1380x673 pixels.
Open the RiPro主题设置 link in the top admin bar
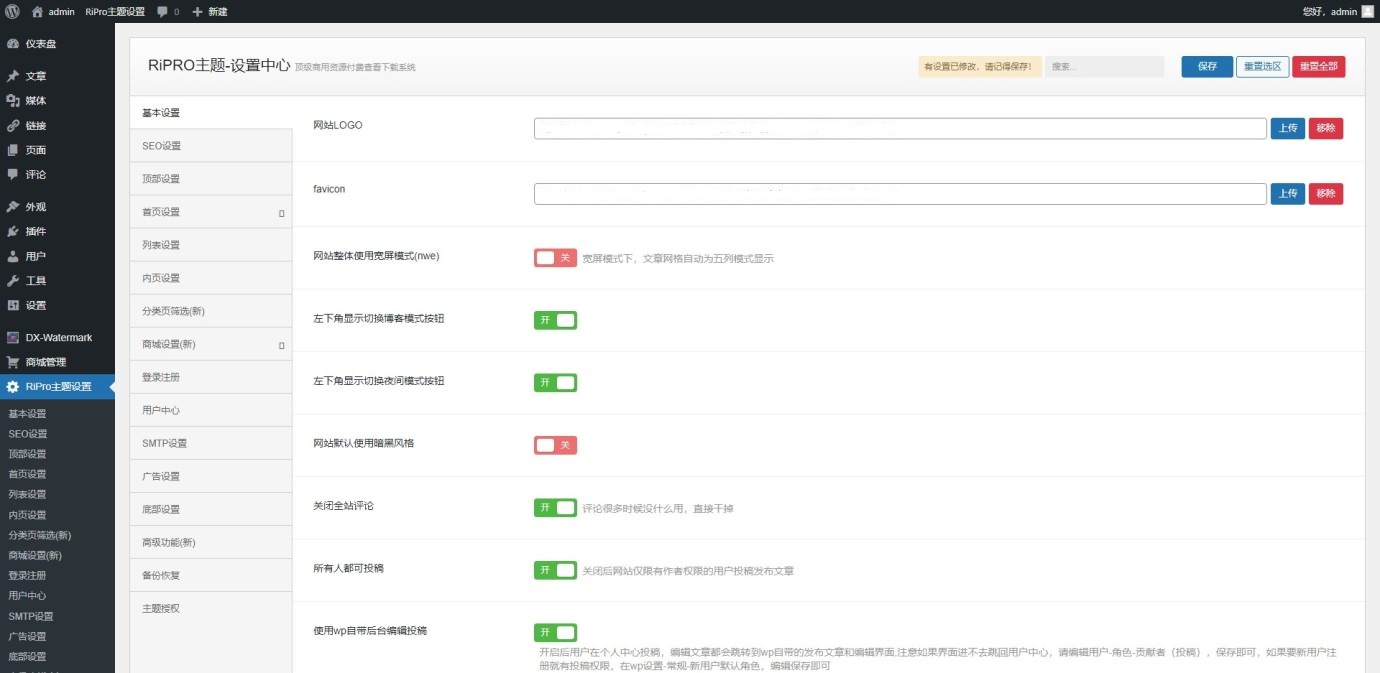(115, 11)
